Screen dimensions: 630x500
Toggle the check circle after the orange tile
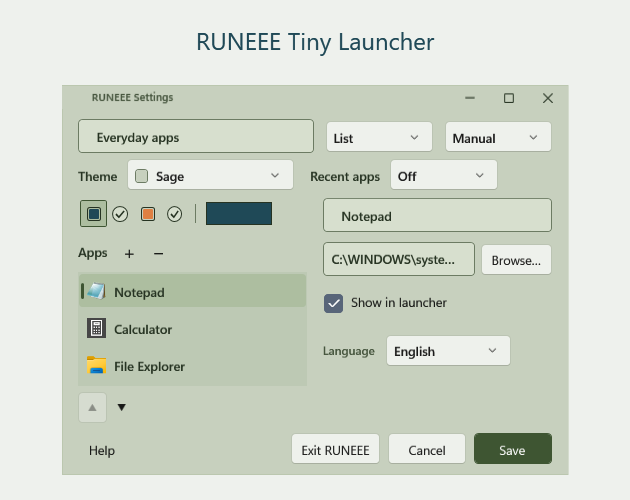(174, 214)
